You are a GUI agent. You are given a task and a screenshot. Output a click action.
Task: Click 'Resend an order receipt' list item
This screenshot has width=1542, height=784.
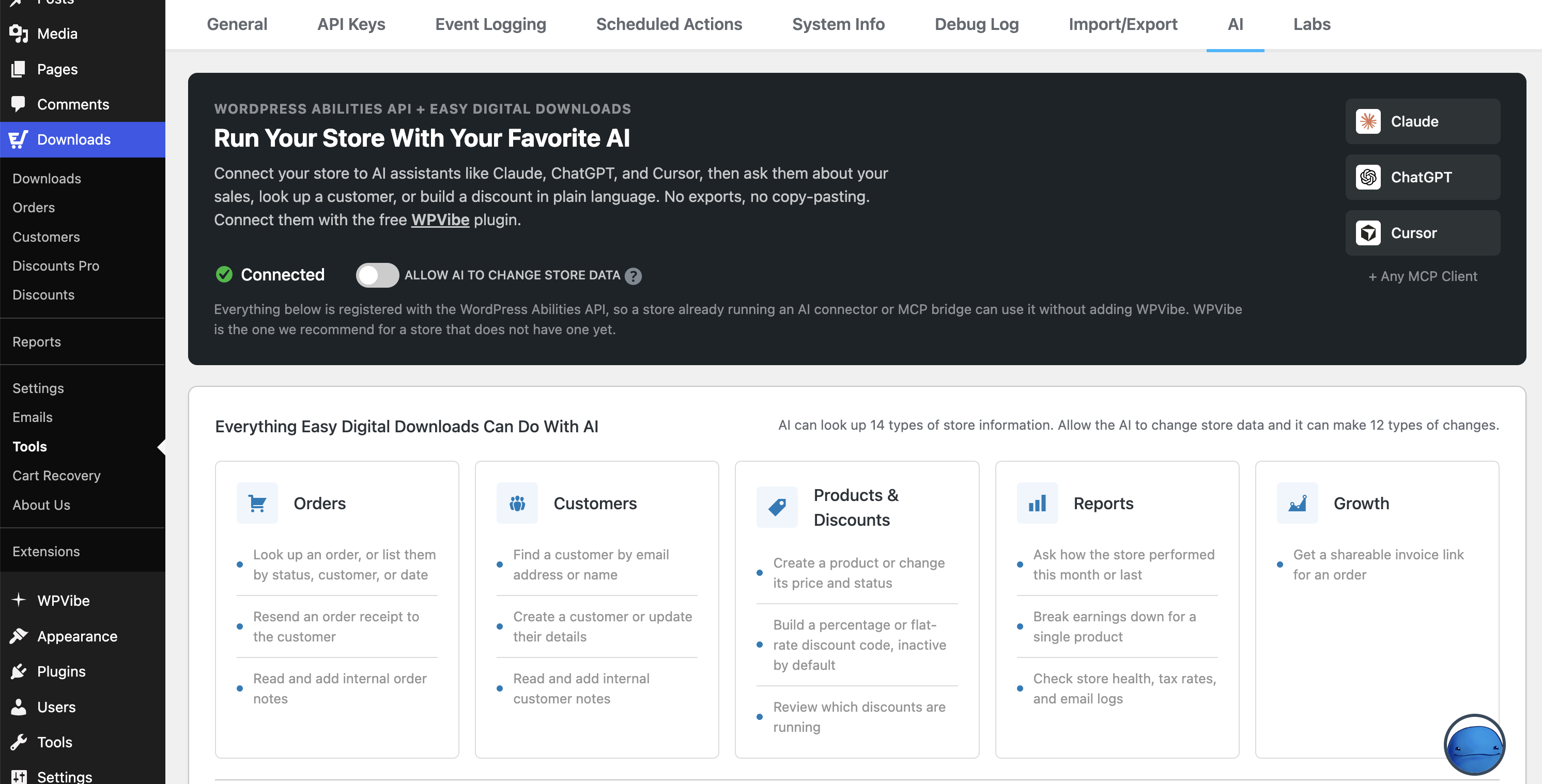pos(337,626)
